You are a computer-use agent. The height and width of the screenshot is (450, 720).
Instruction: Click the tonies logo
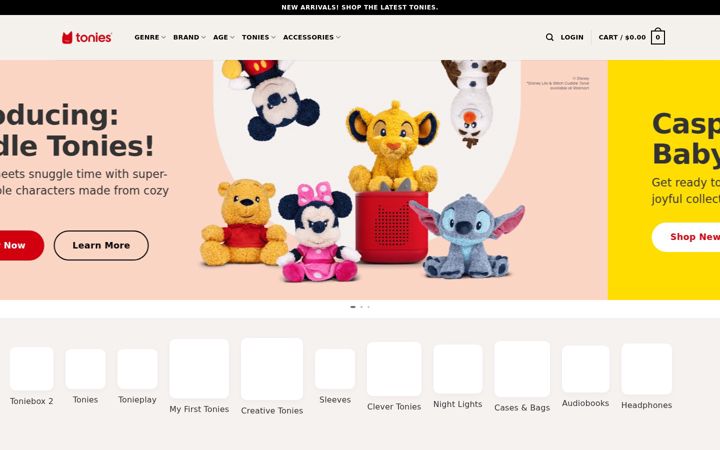[x=87, y=38]
